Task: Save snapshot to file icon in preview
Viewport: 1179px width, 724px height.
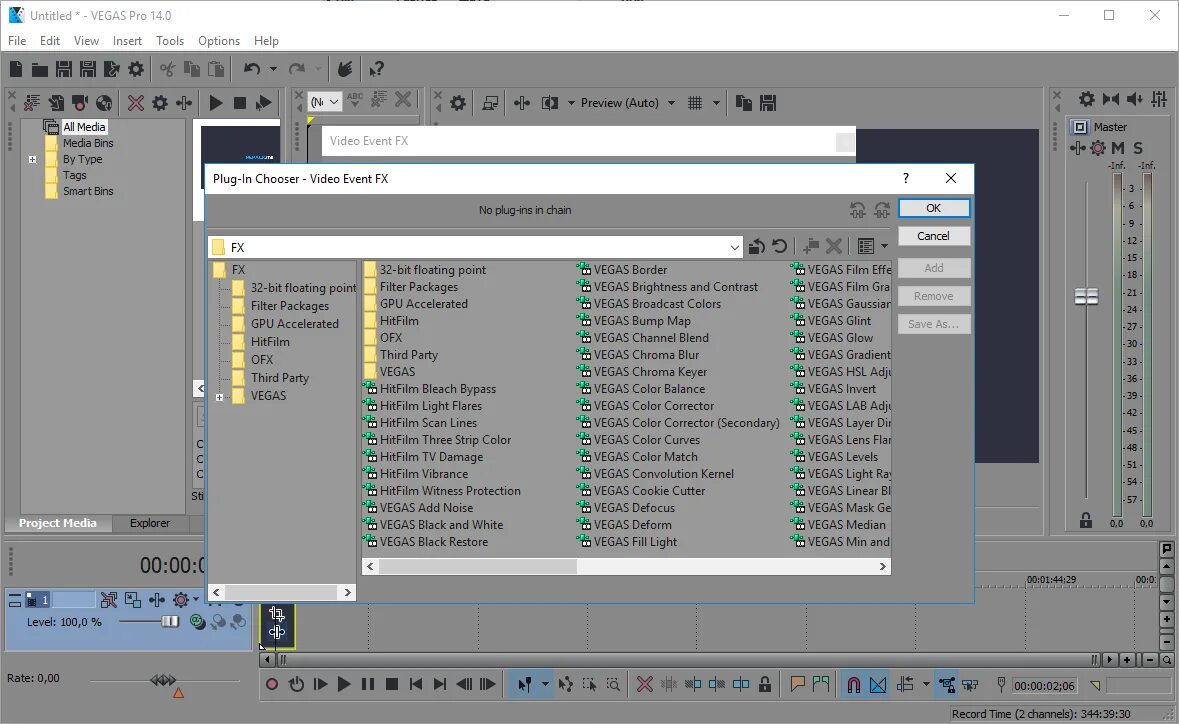Action: click(x=768, y=103)
